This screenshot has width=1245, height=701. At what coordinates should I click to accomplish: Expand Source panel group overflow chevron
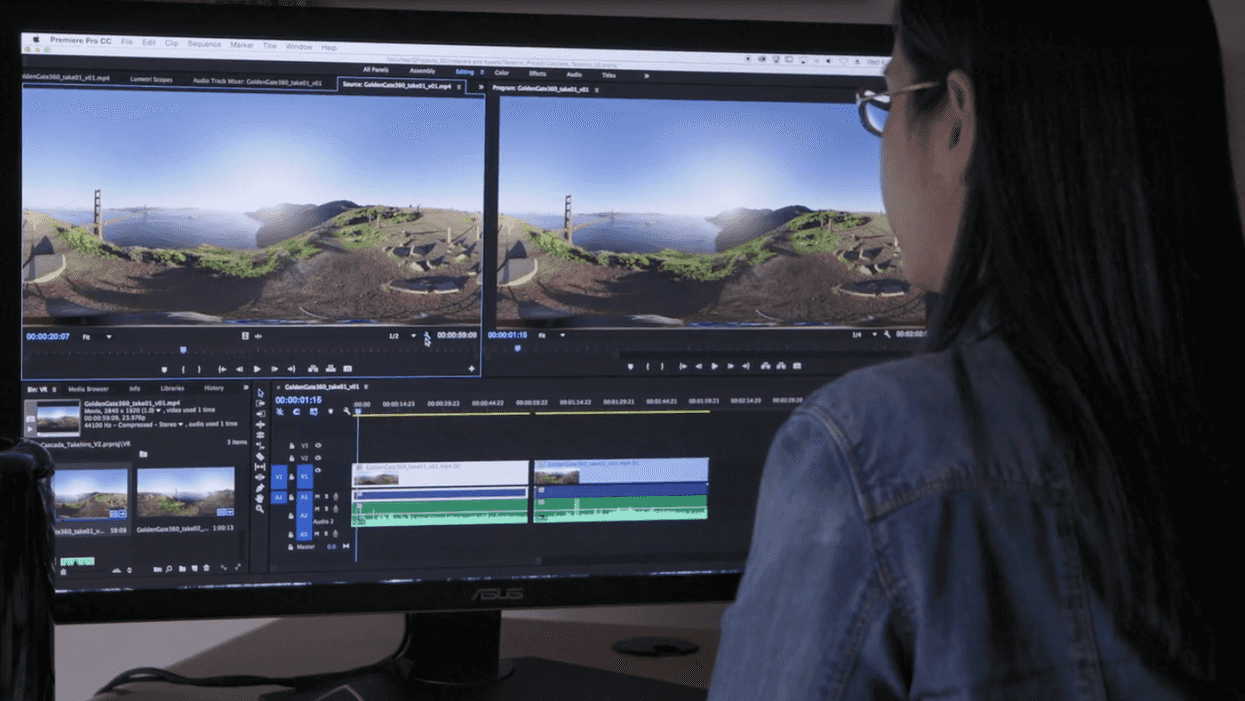(x=480, y=87)
